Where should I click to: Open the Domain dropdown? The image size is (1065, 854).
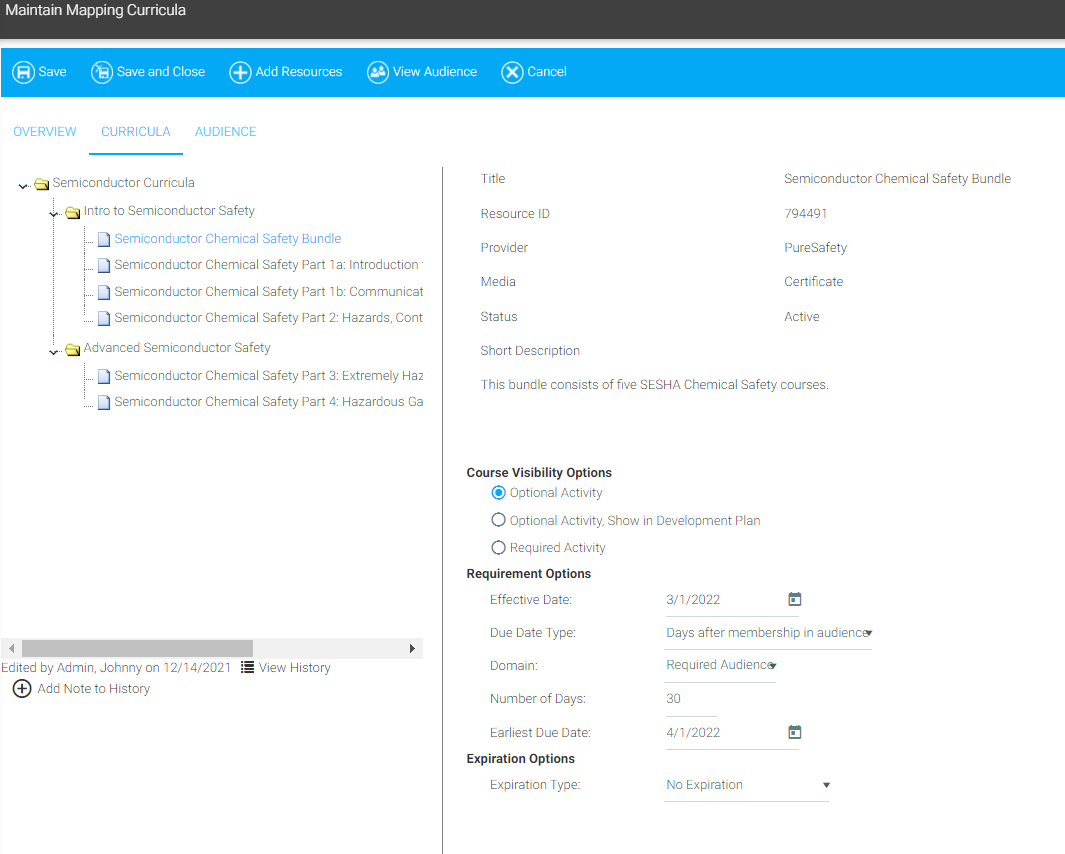(x=721, y=665)
